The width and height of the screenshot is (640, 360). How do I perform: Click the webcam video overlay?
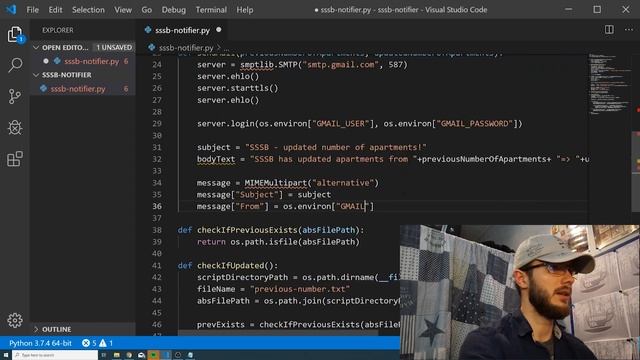click(x=520, y=292)
